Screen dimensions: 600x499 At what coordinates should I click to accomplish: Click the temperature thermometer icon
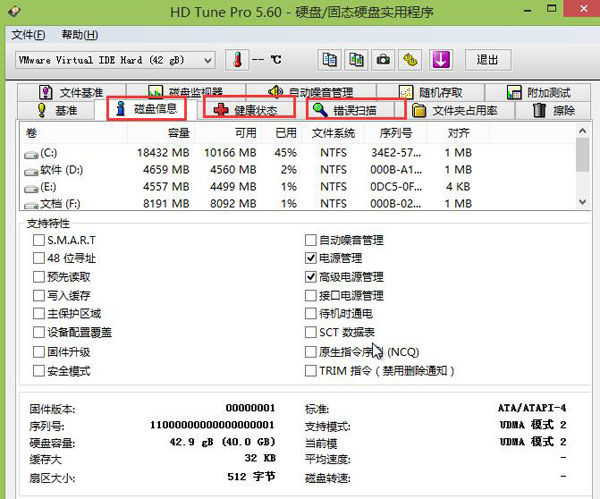(237, 60)
